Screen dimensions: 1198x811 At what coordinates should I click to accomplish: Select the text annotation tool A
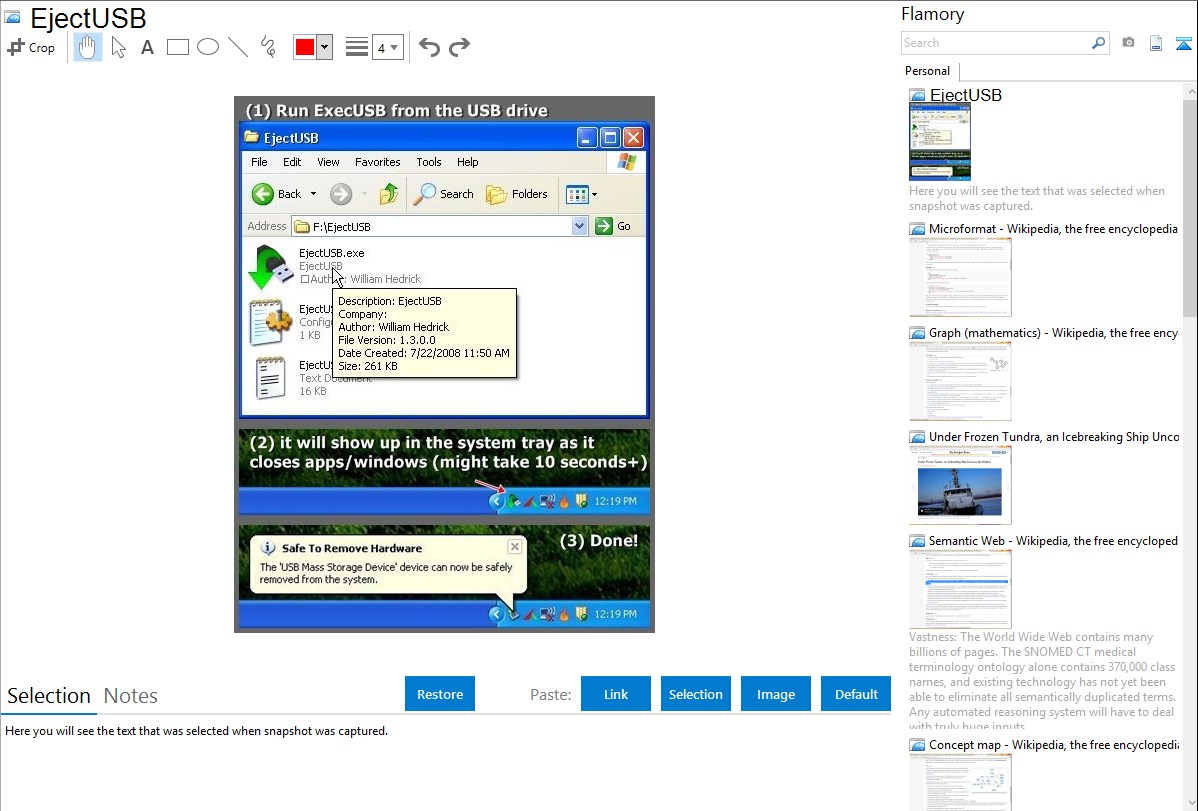147,47
